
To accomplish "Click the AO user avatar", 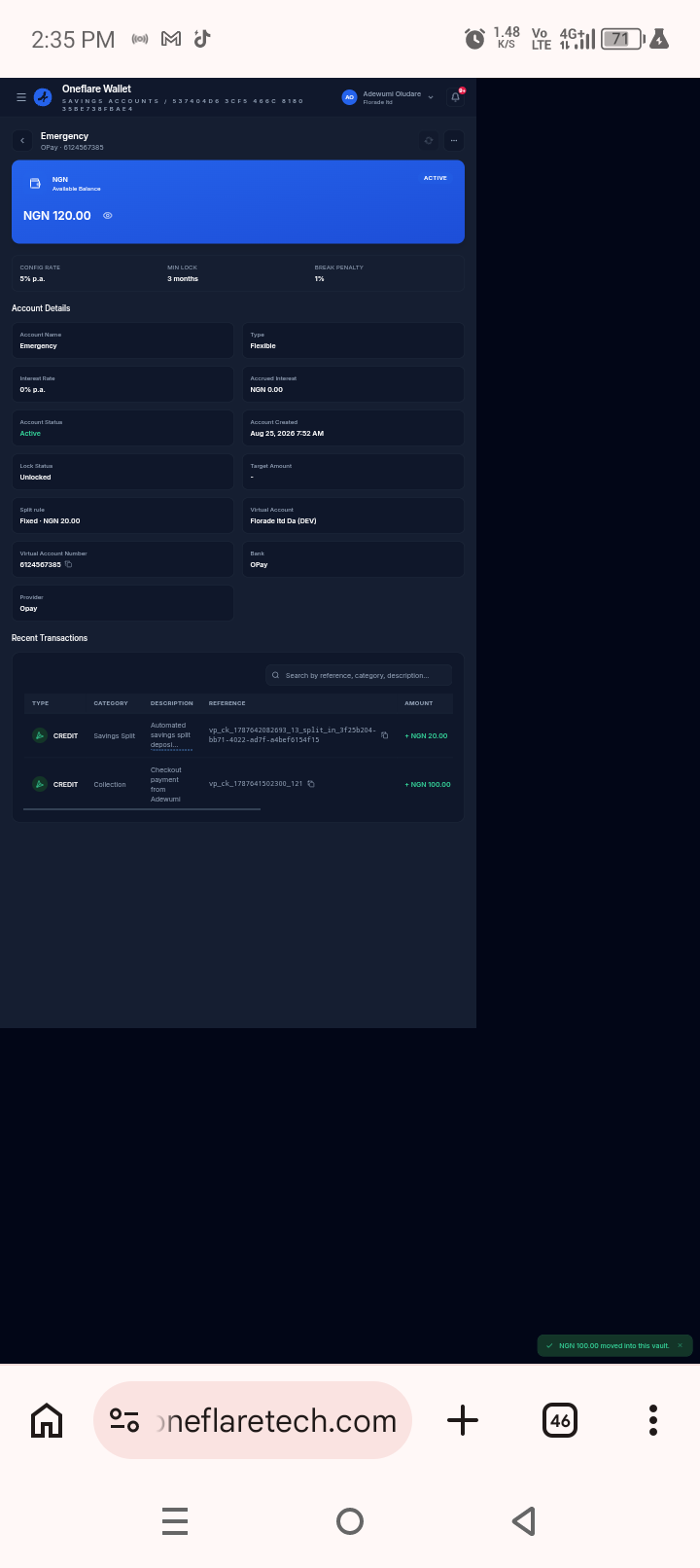I will [349, 97].
